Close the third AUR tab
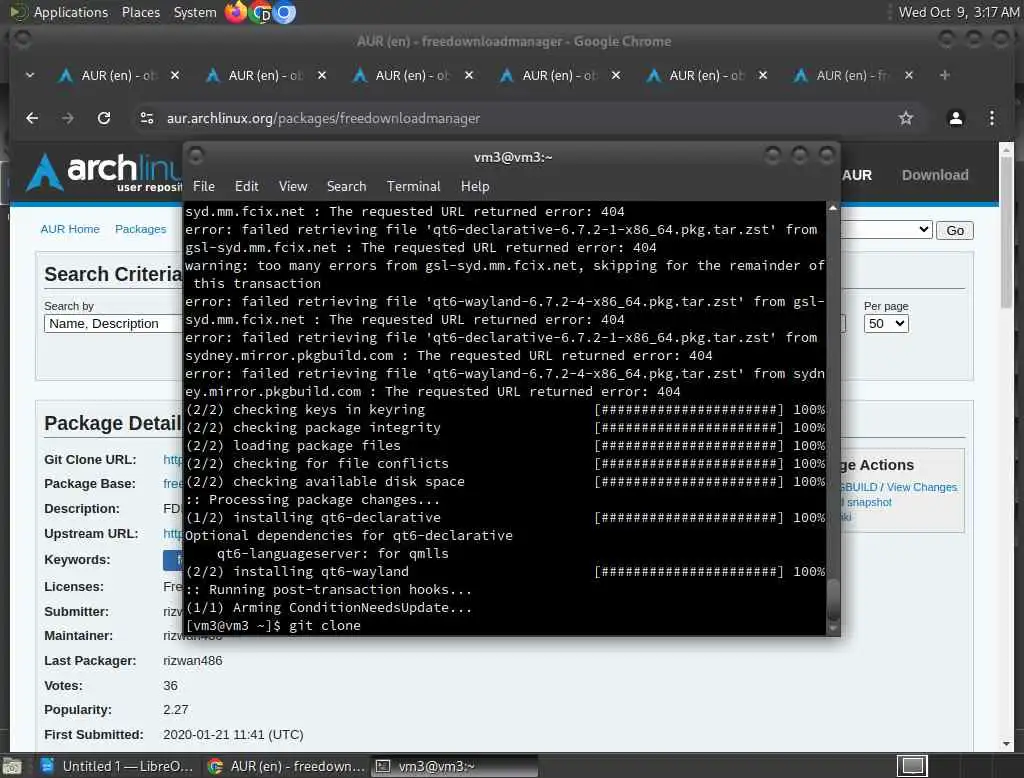Viewport: 1024px width, 778px height. (x=469, y=75)
